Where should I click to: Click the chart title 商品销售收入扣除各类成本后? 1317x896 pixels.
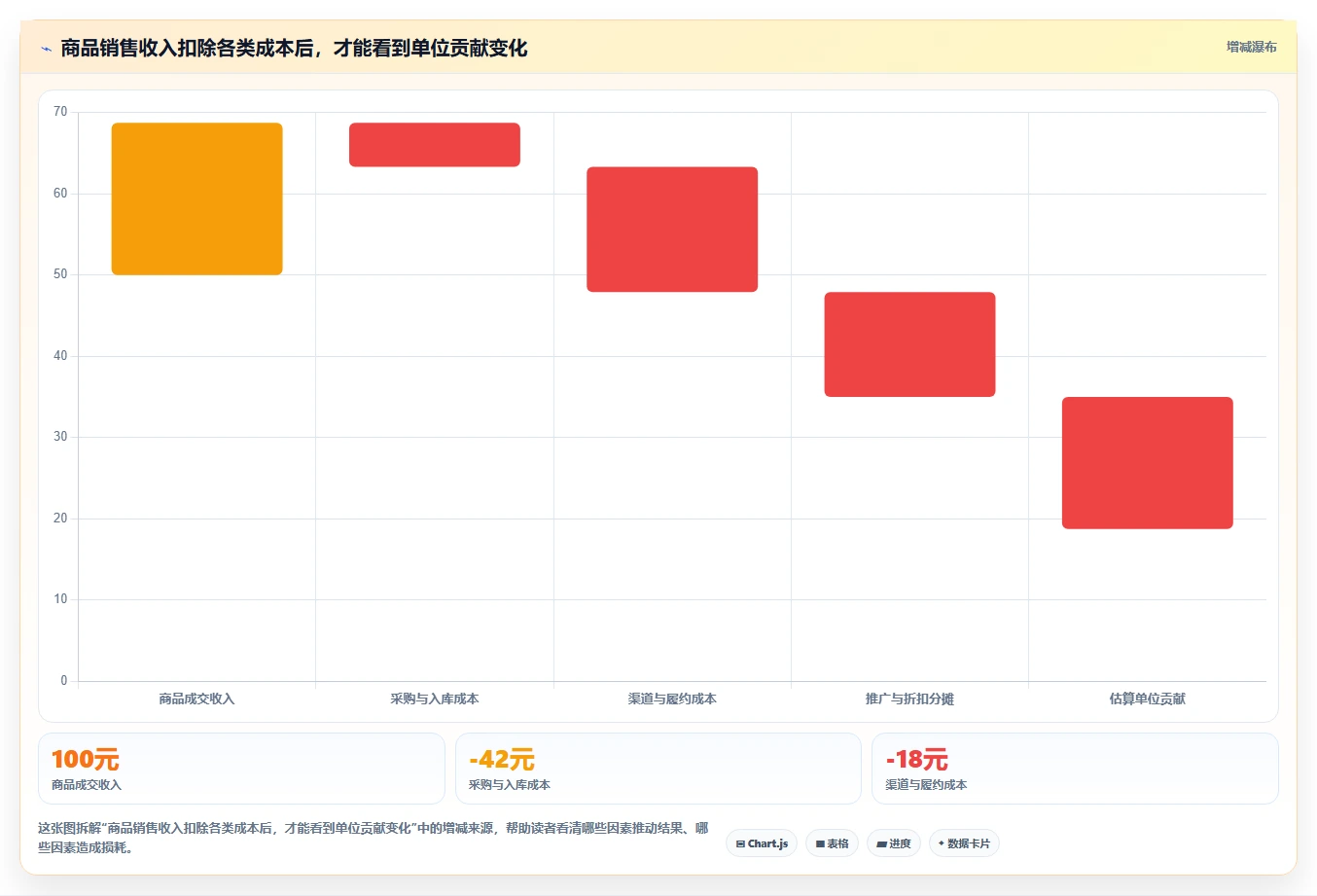click(x=294, y=49)
